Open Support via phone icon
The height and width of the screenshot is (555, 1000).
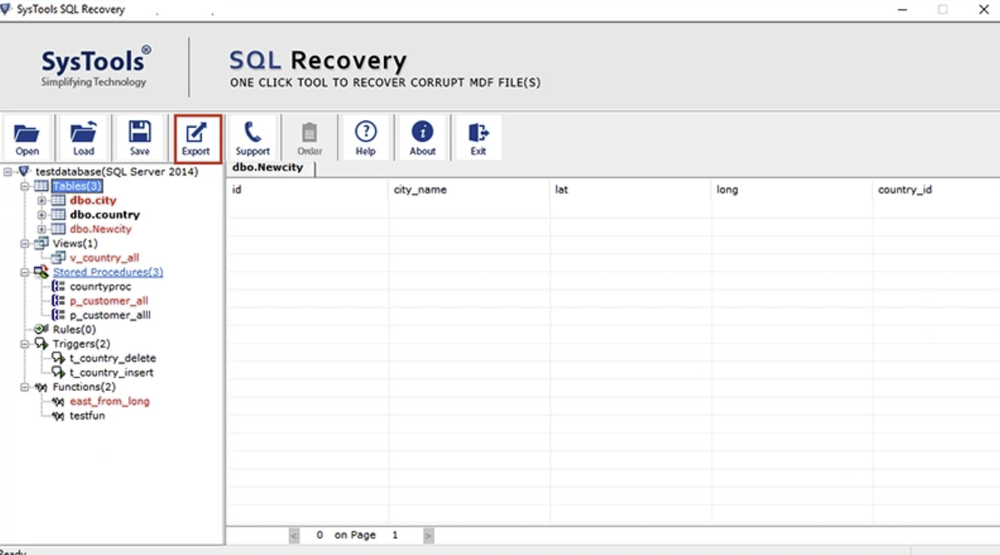click(253, 132)
